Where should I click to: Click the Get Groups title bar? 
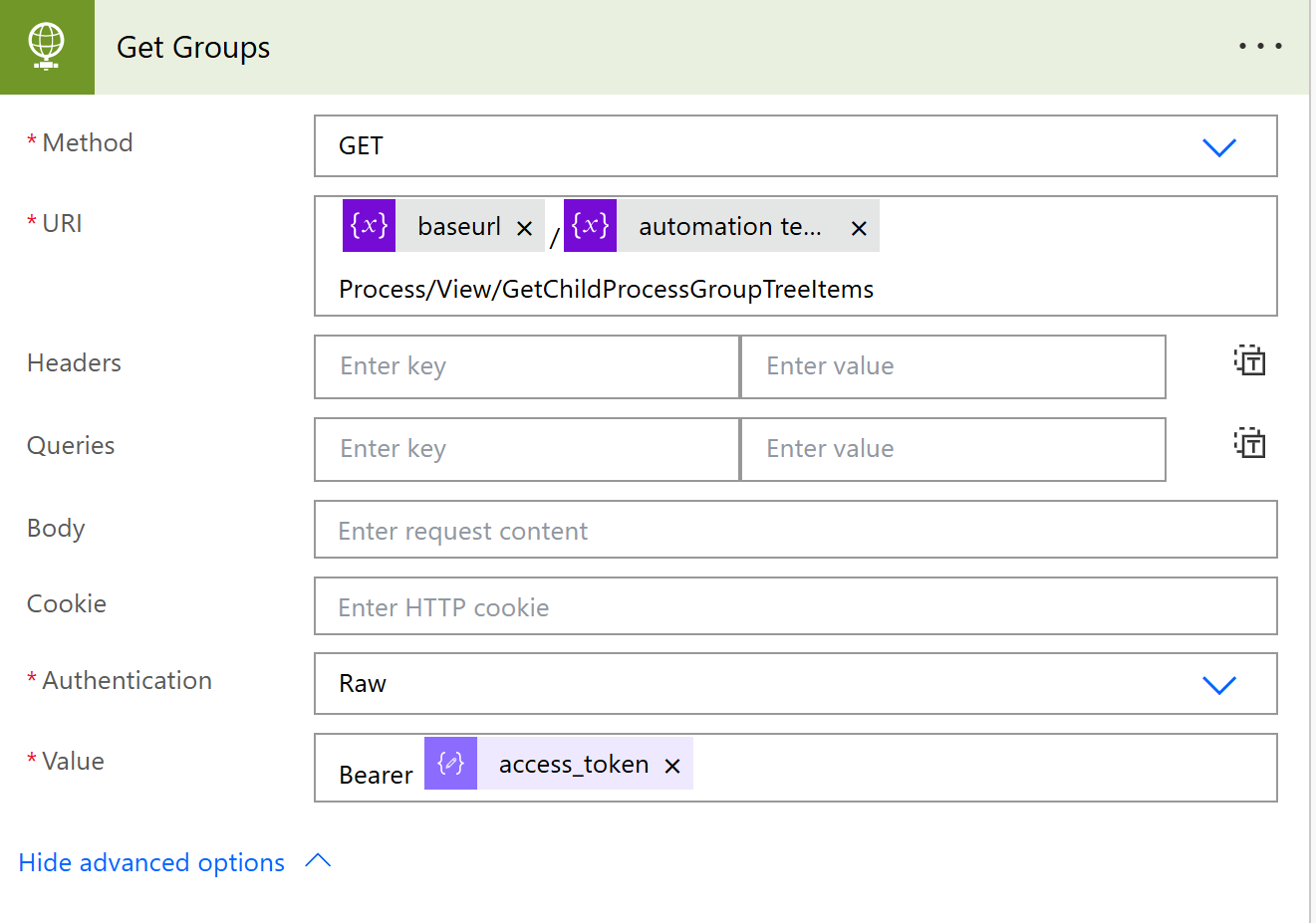192,47
